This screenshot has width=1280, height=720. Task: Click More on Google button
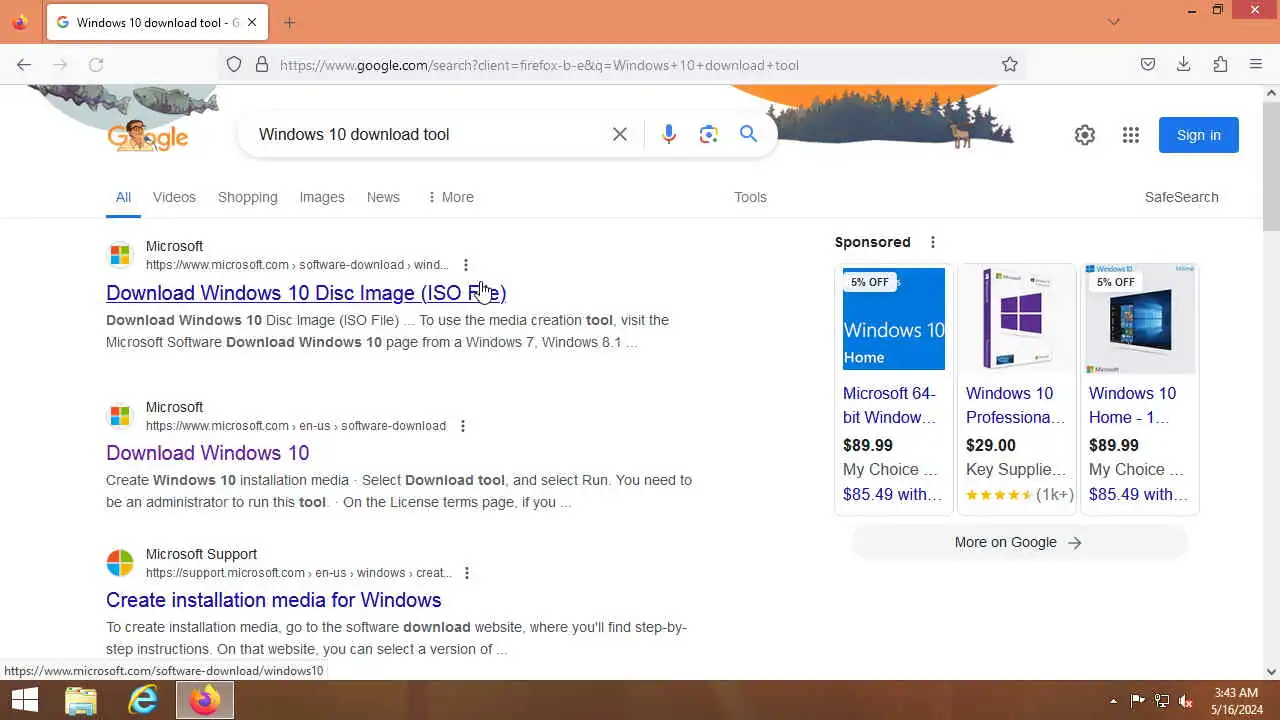click(1018, 542)
